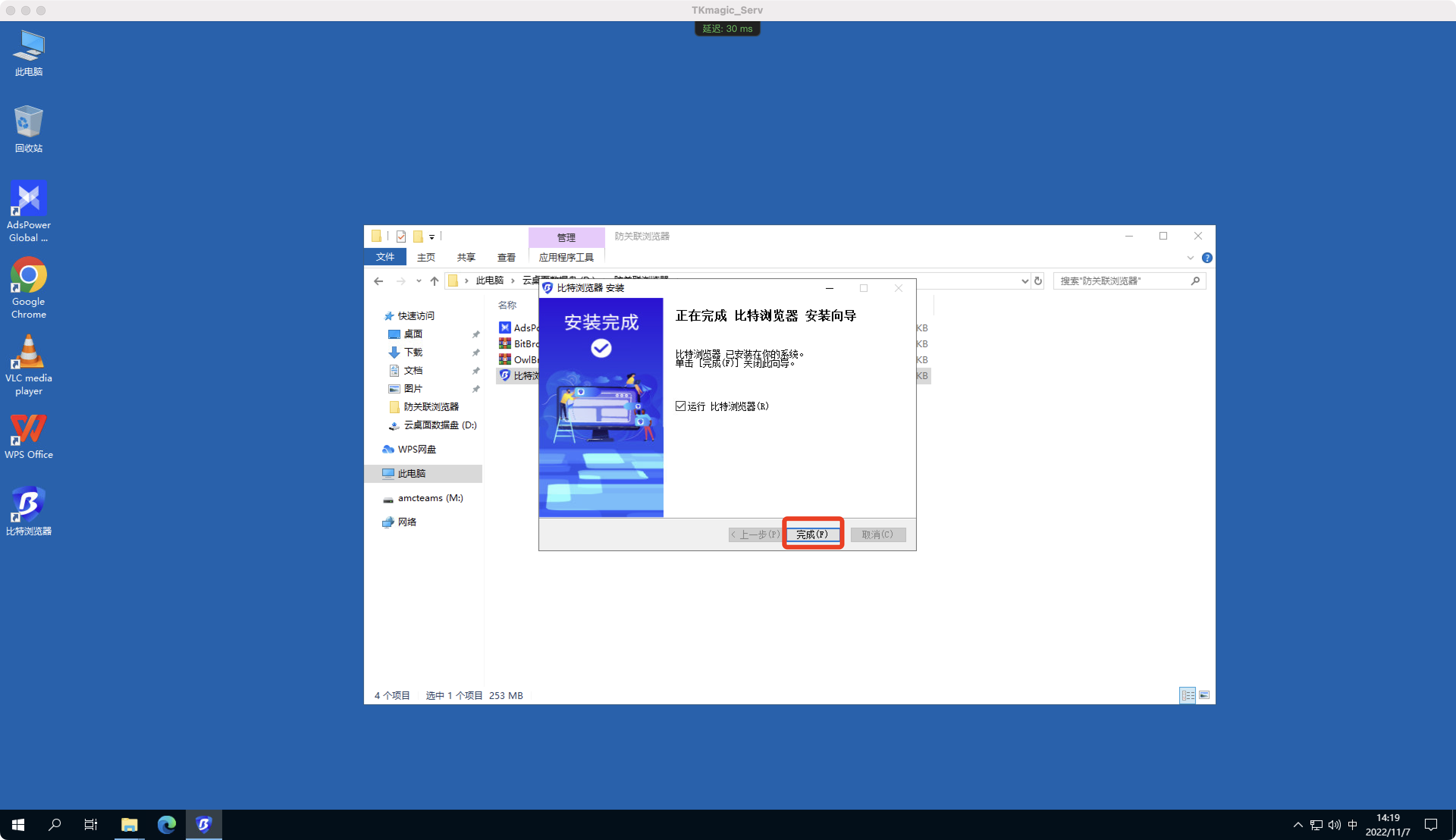Switch to the 查看 ribbon tab
Image resolution: width=1456 pixels, height=840 pixels.
point(505,257)
